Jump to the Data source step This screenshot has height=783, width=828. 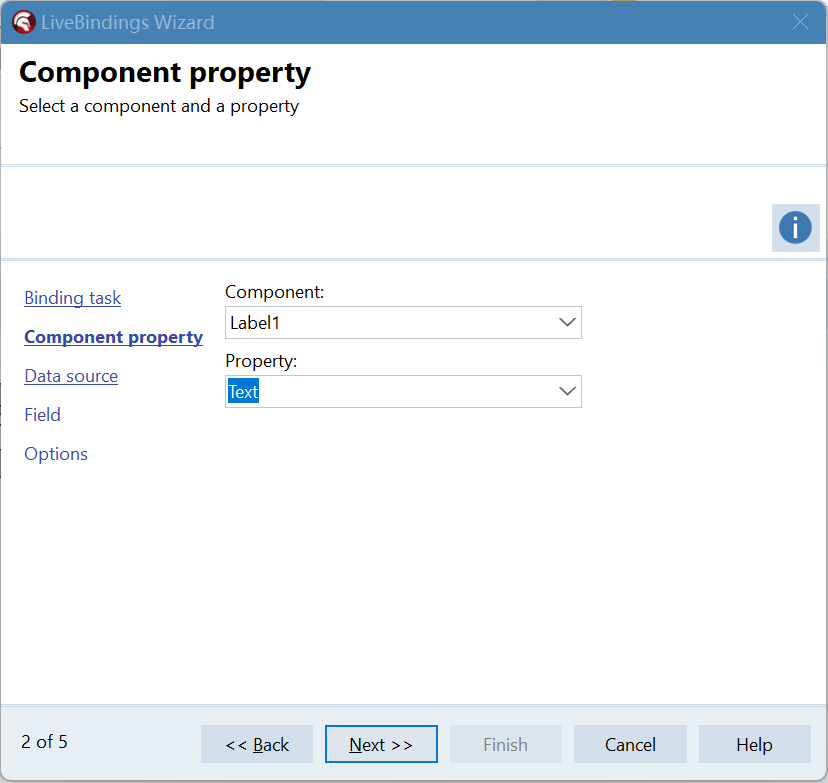pyautogui.click(x=71, y=376)
